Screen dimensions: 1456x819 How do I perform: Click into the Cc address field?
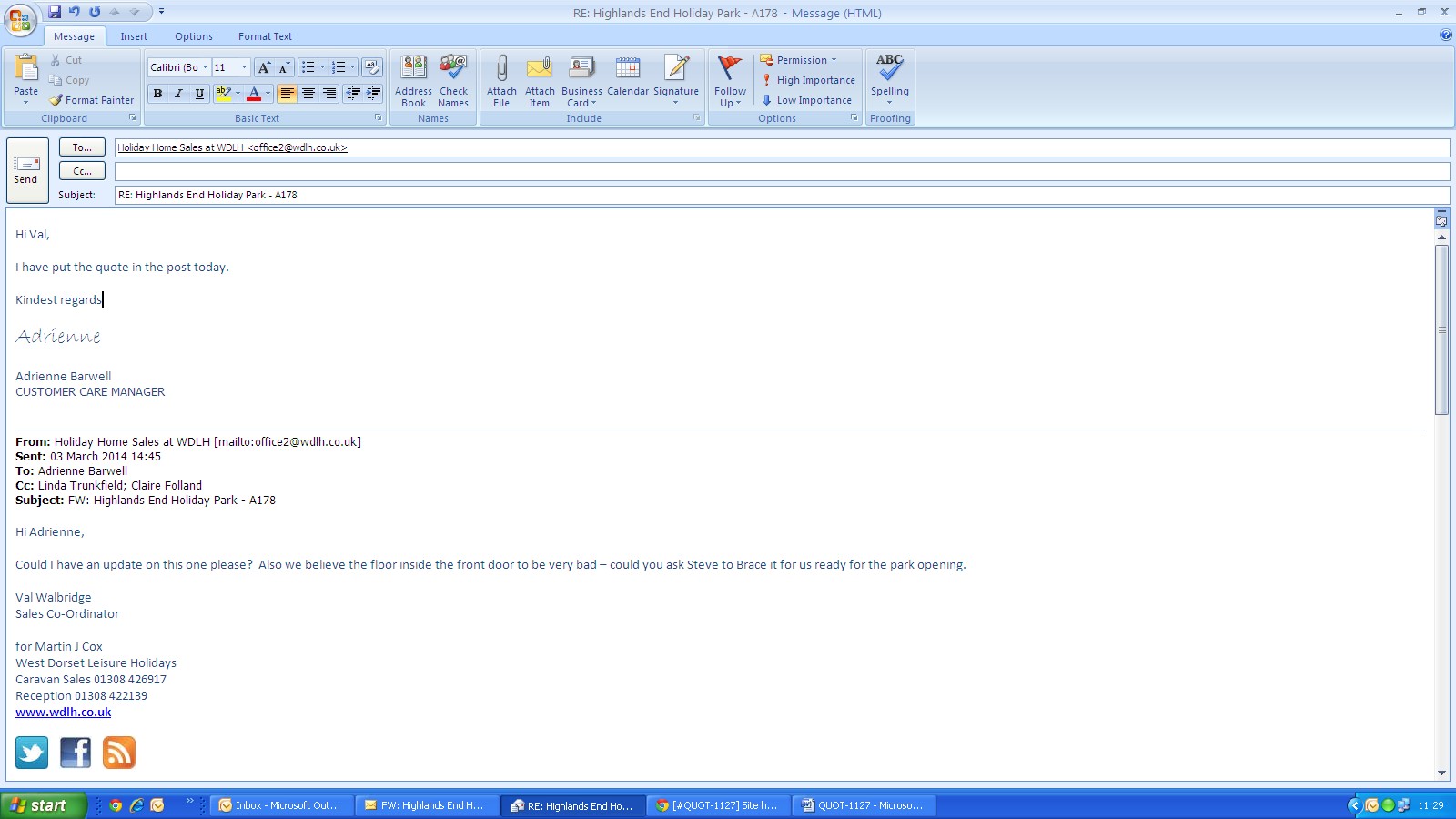click(781, 171)
